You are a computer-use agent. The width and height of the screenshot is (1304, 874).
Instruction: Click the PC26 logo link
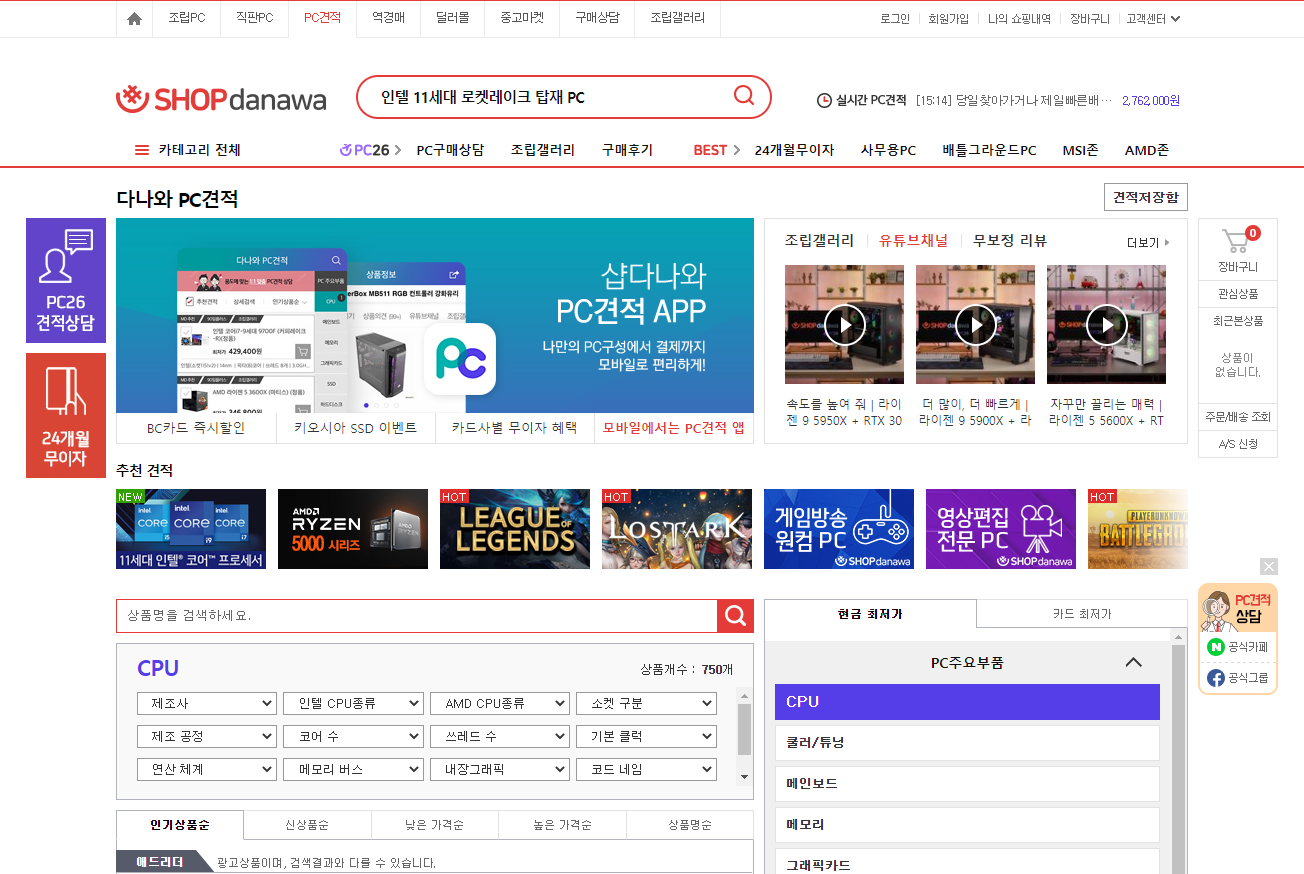tap(365, 150)
